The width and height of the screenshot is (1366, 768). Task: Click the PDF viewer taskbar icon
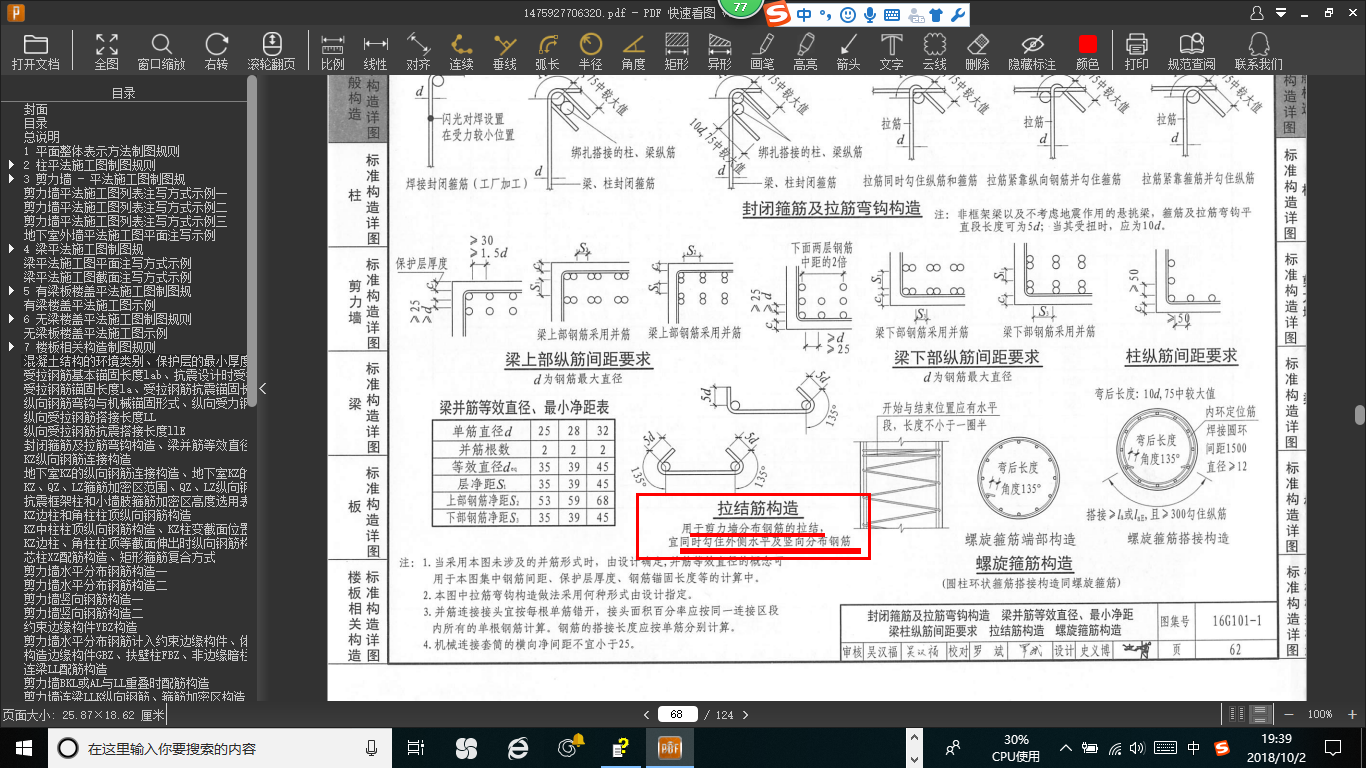668,748
